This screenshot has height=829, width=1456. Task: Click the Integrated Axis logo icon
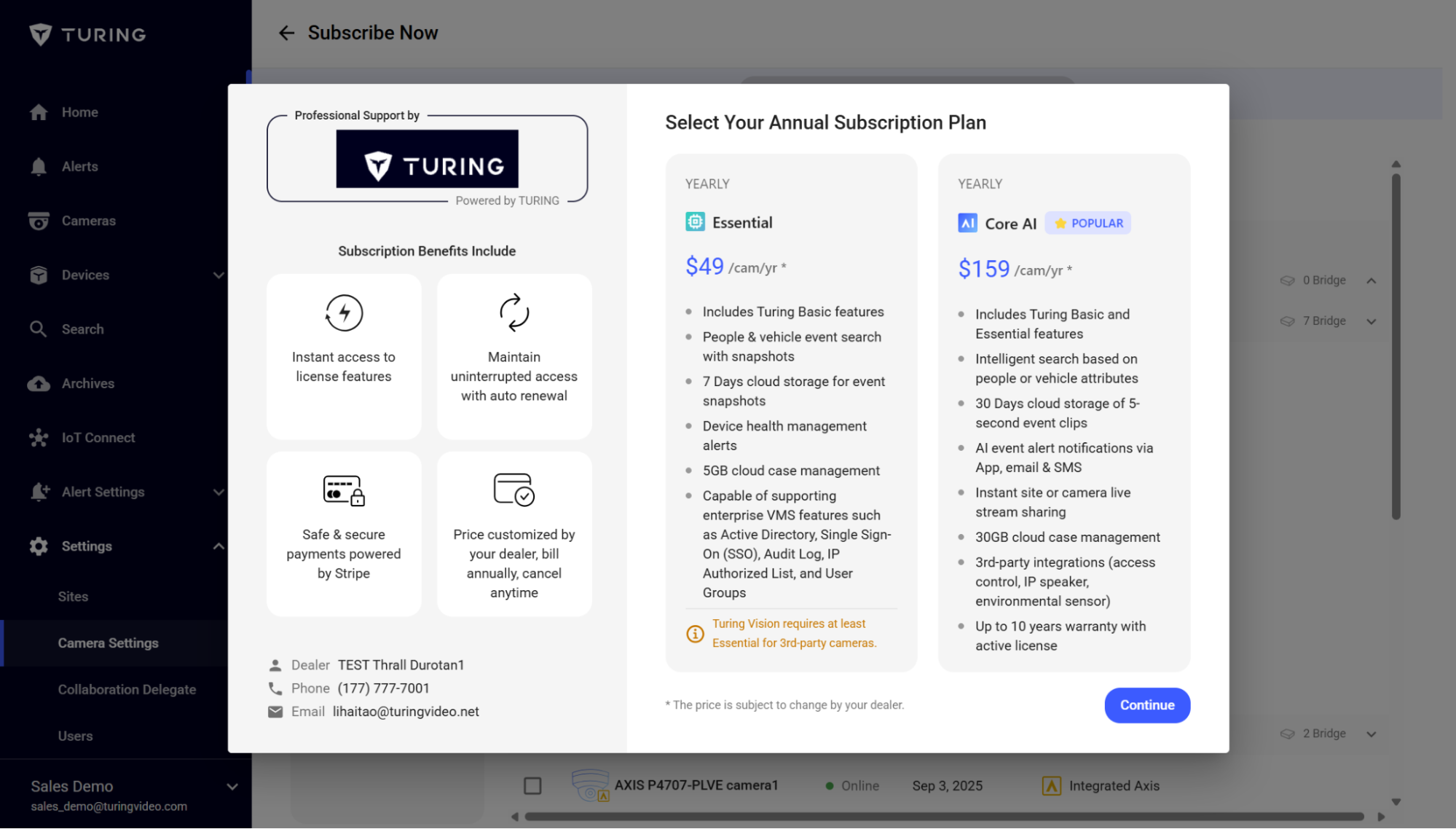tap(1051, 786)
